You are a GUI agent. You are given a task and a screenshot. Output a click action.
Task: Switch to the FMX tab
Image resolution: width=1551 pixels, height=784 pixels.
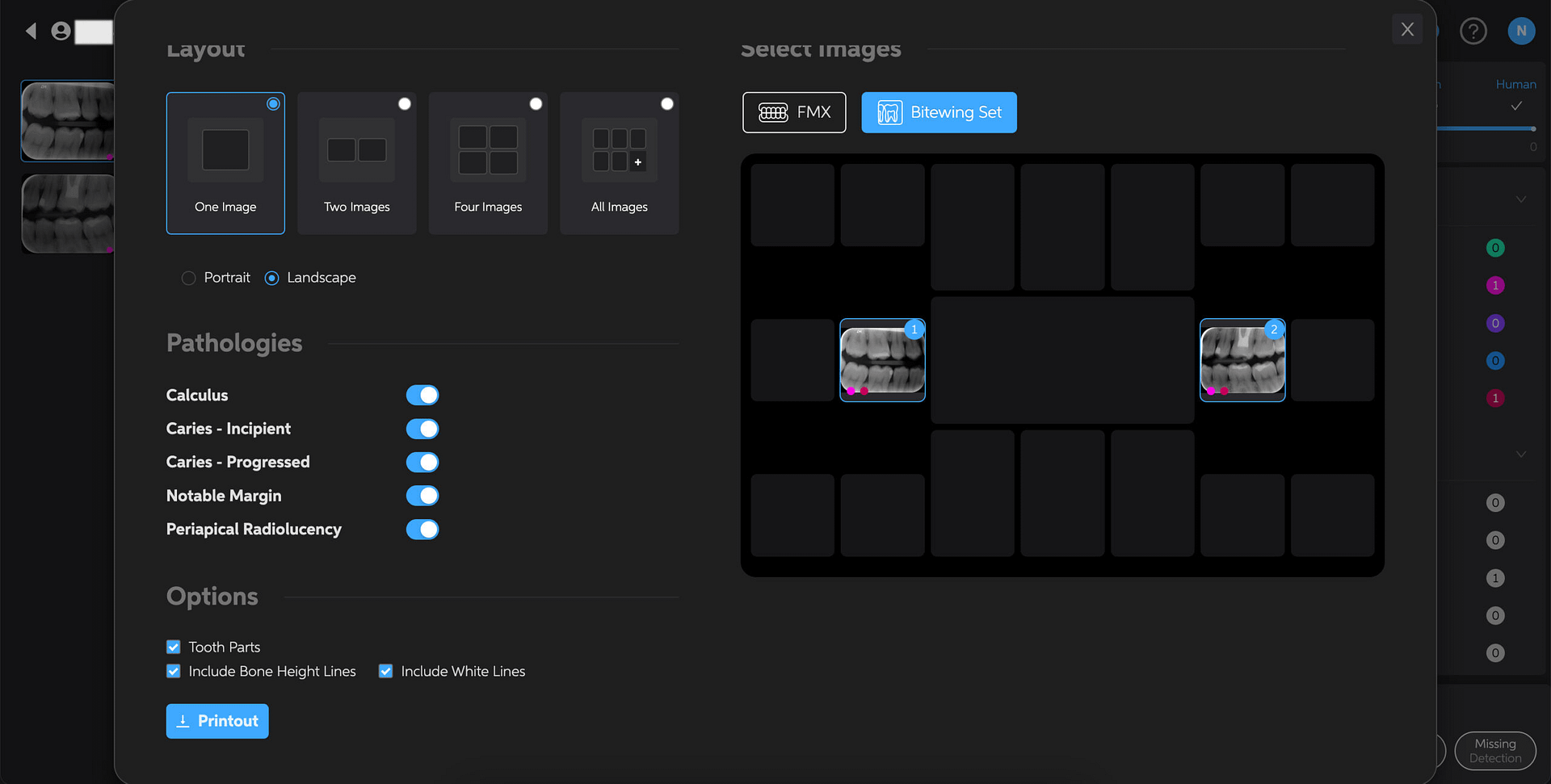794,112
